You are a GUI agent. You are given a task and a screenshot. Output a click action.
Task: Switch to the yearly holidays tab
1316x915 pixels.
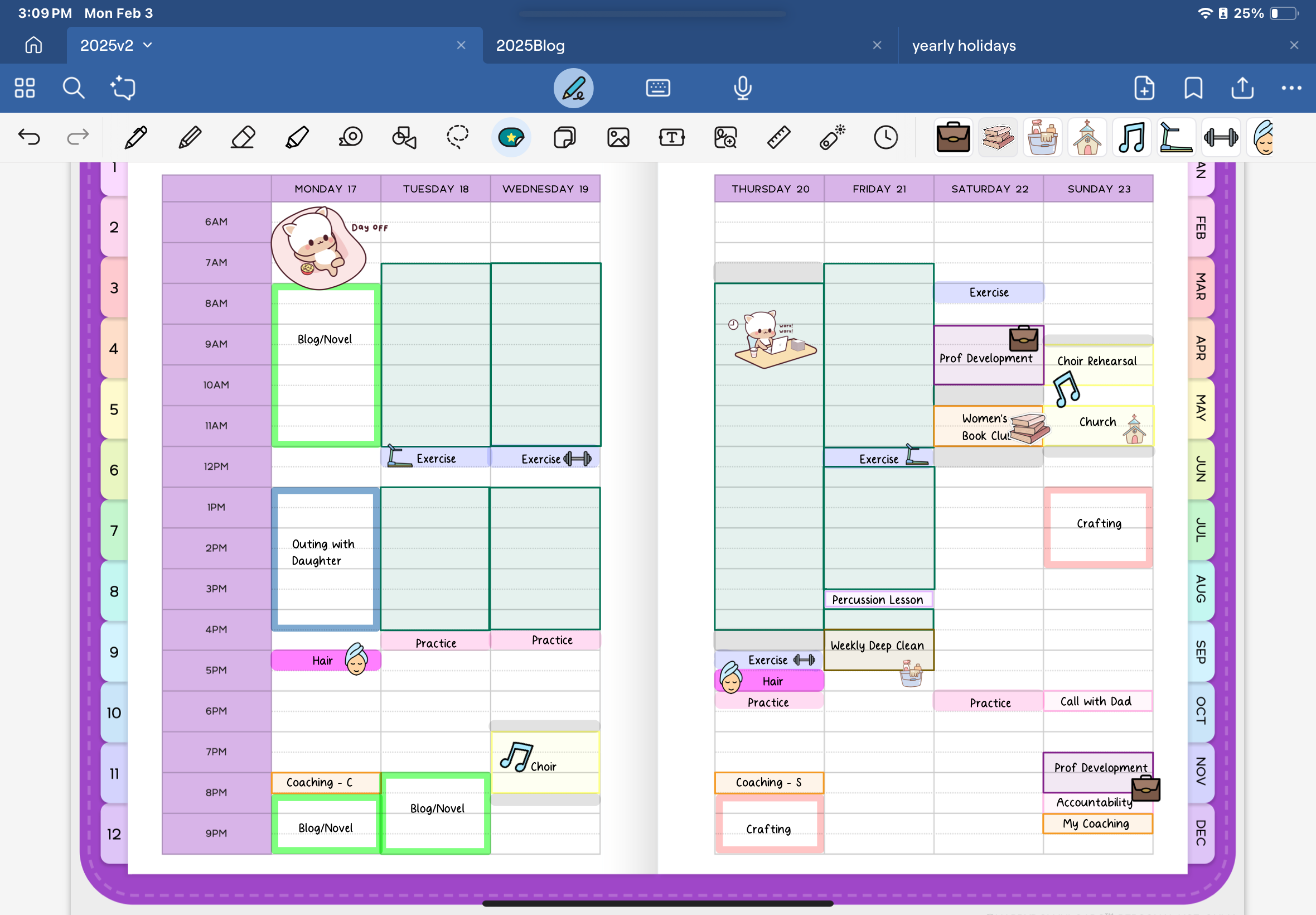(964, 45)
